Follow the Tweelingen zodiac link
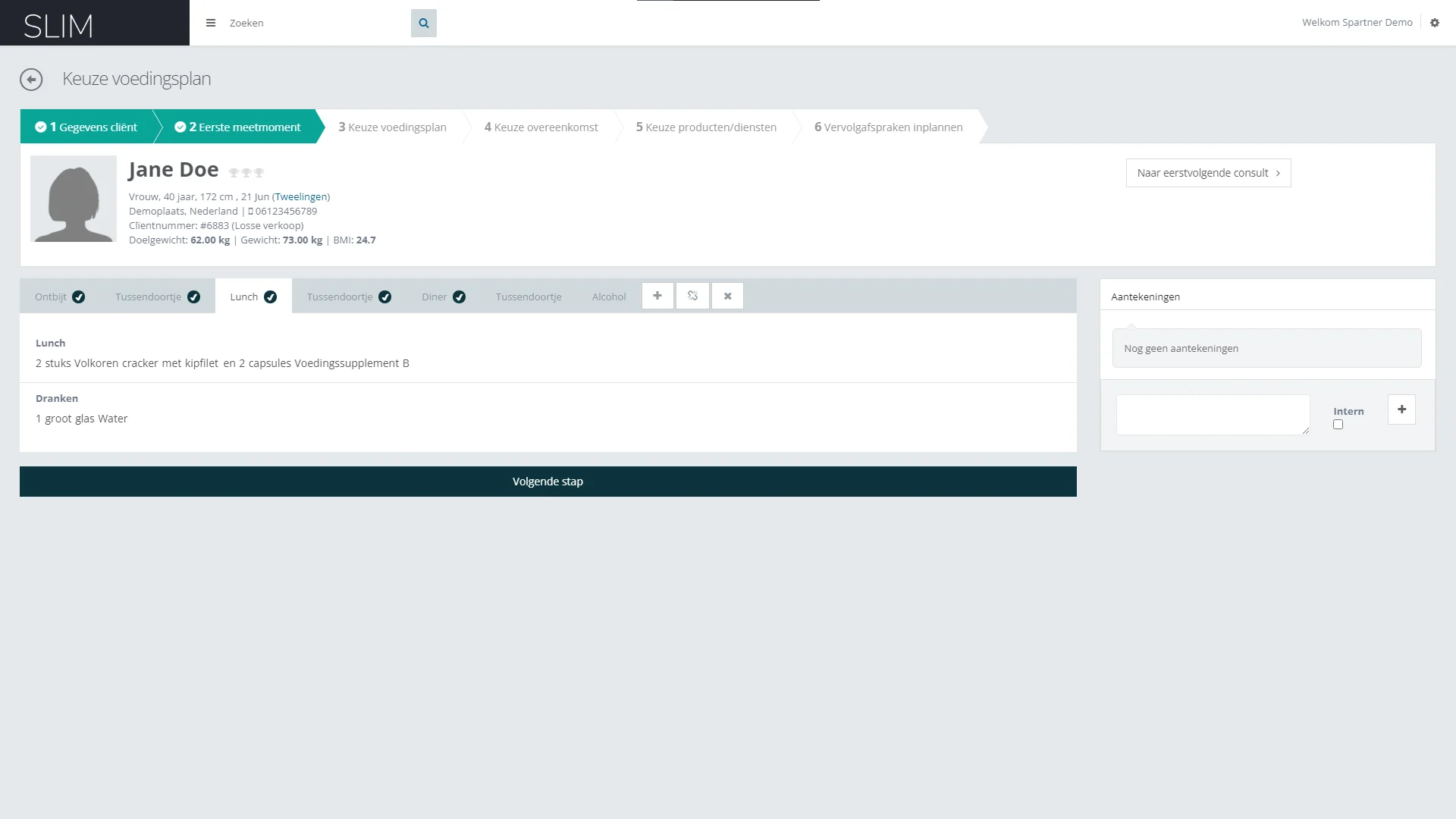This screenshot has width=1456, height=819. click(301, 197)
